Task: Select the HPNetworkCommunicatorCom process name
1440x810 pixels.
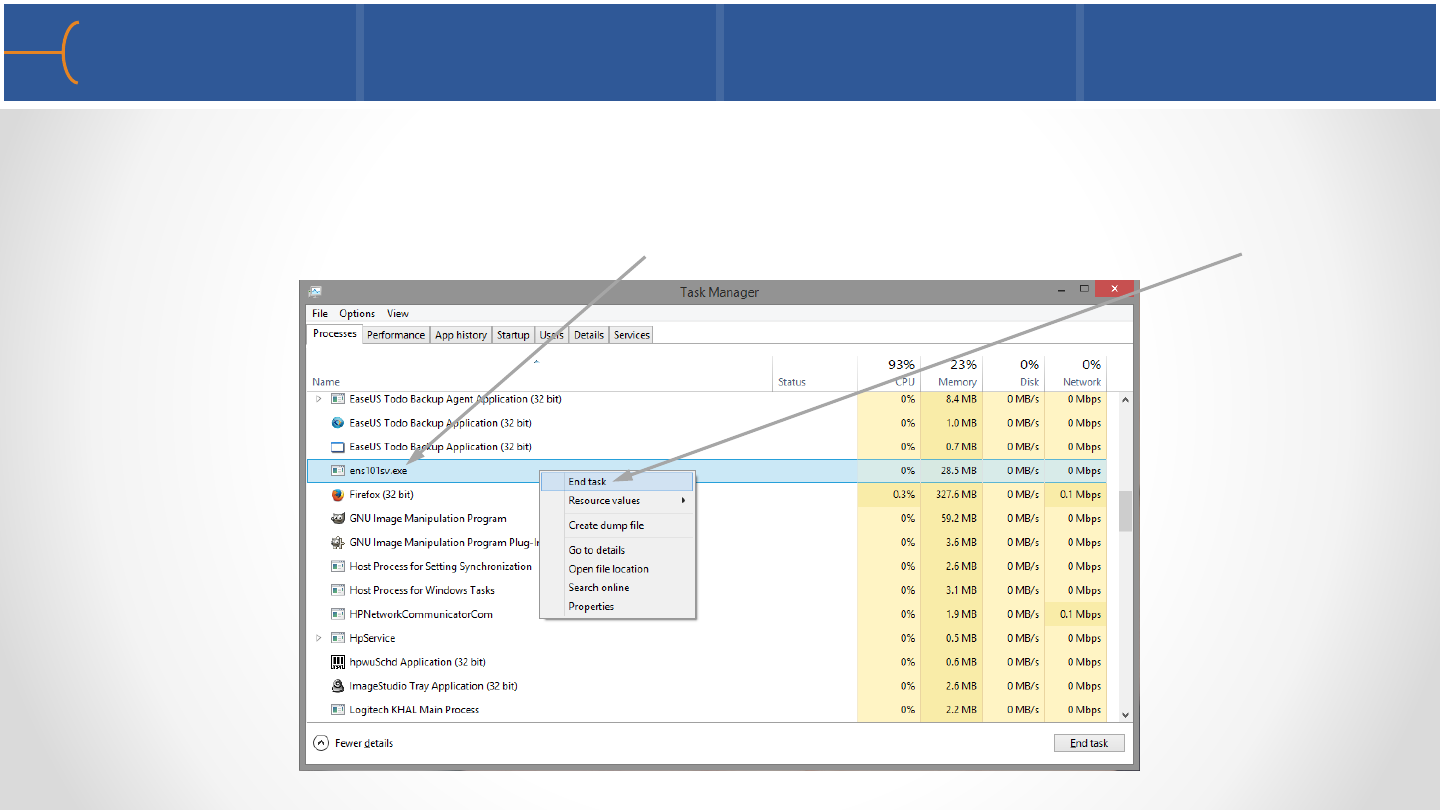Action: 421,615
